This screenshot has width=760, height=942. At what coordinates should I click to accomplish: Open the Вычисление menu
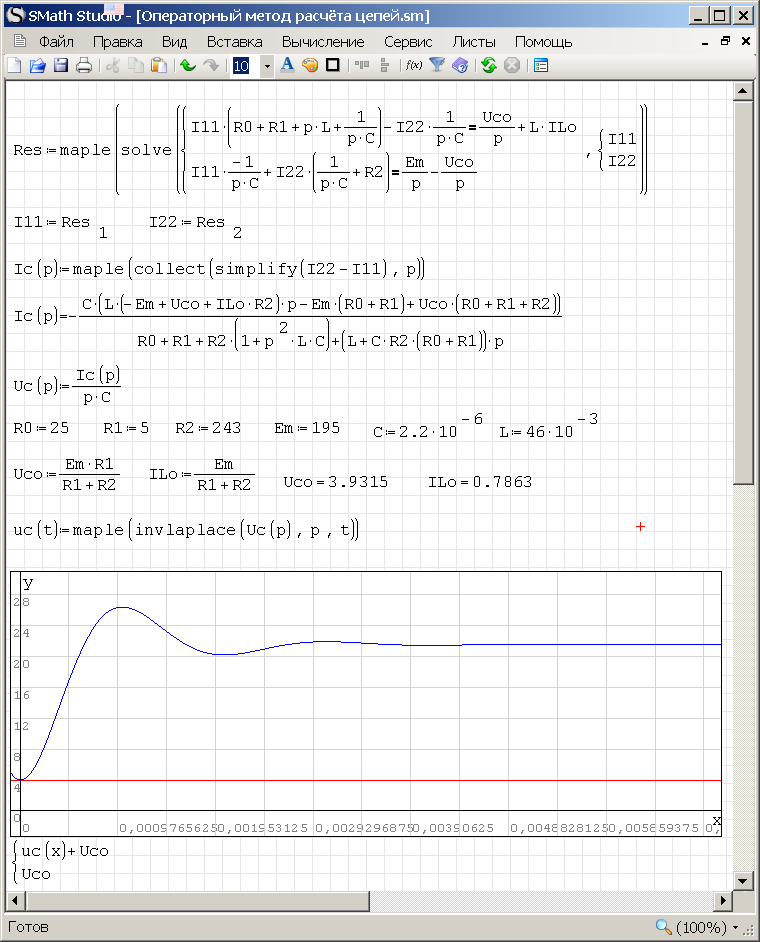pyautogui.click(x=323, y=42)
